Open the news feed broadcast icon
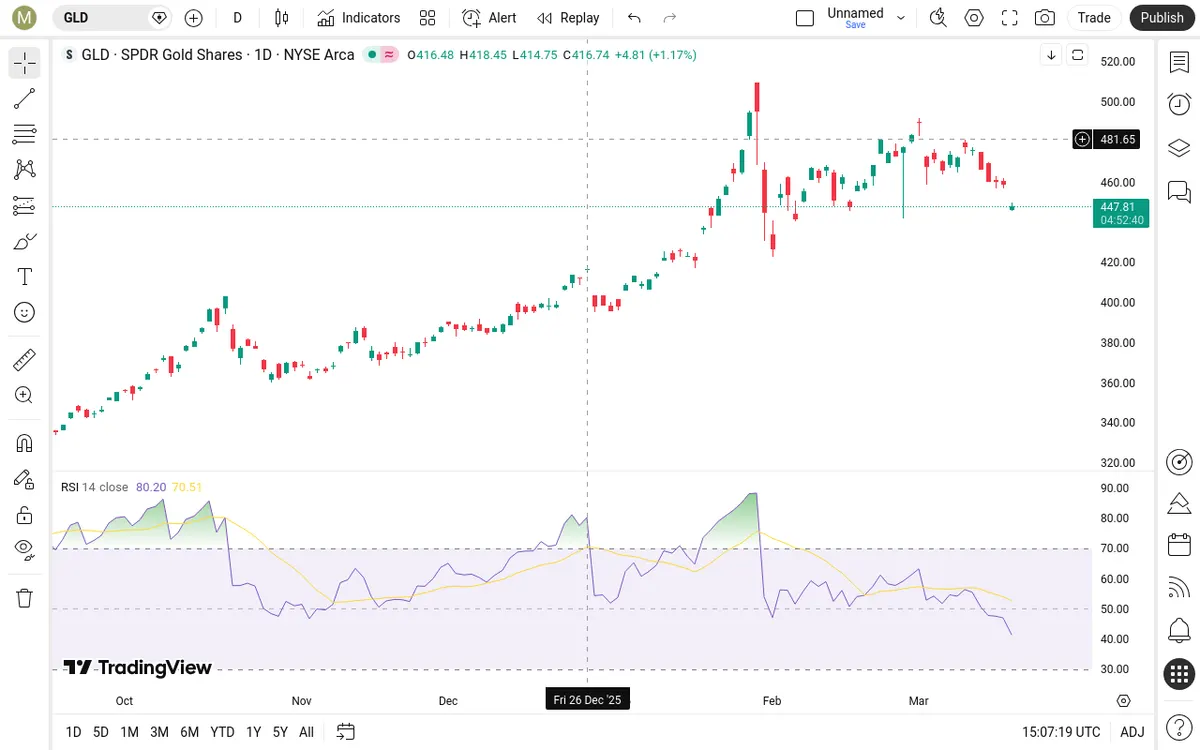Viewport: 1200px width, 750px height. pyautogui.click(x=1179, y=588)
